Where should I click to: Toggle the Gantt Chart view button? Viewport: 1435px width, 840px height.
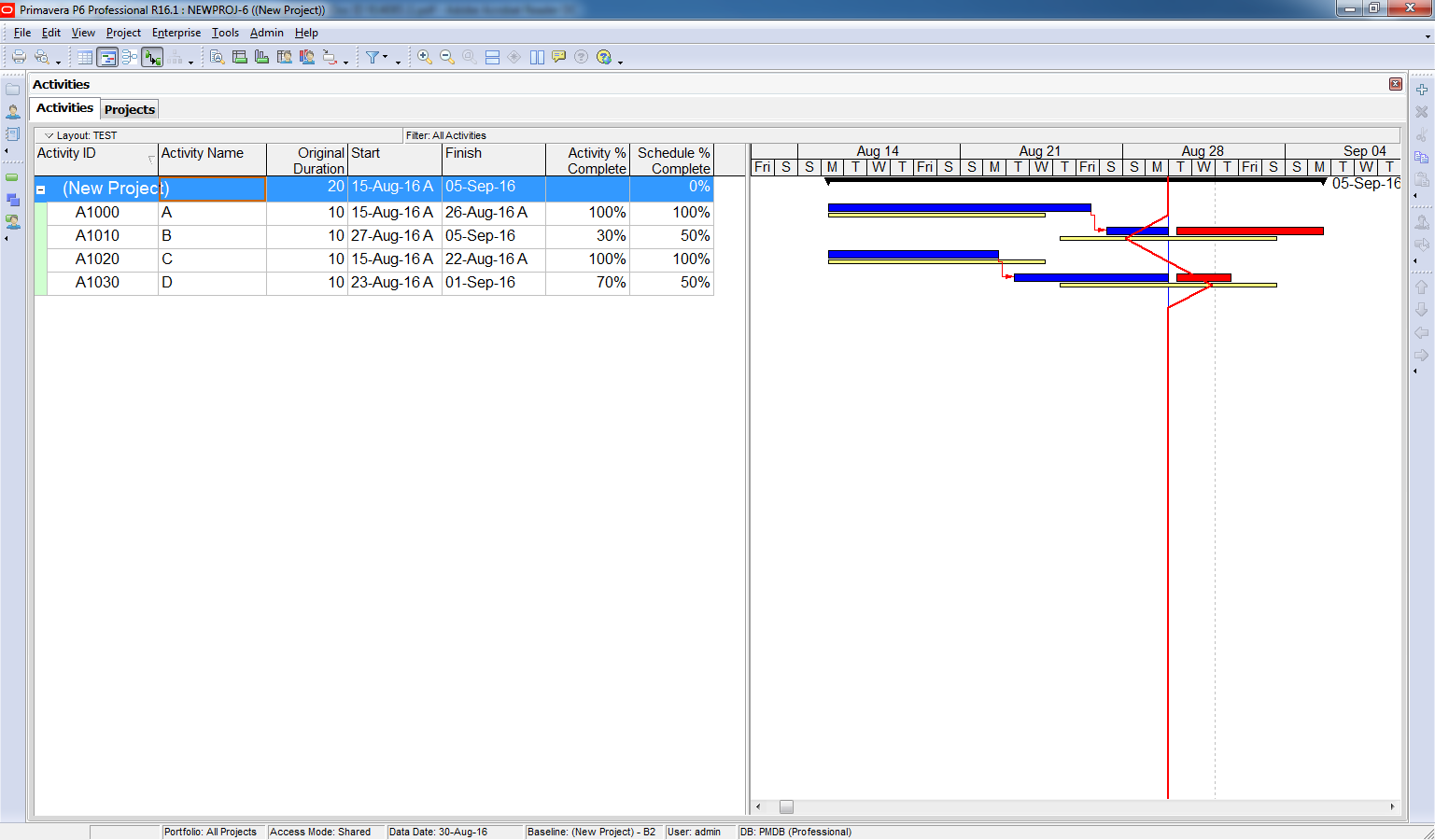pos(107,57)
